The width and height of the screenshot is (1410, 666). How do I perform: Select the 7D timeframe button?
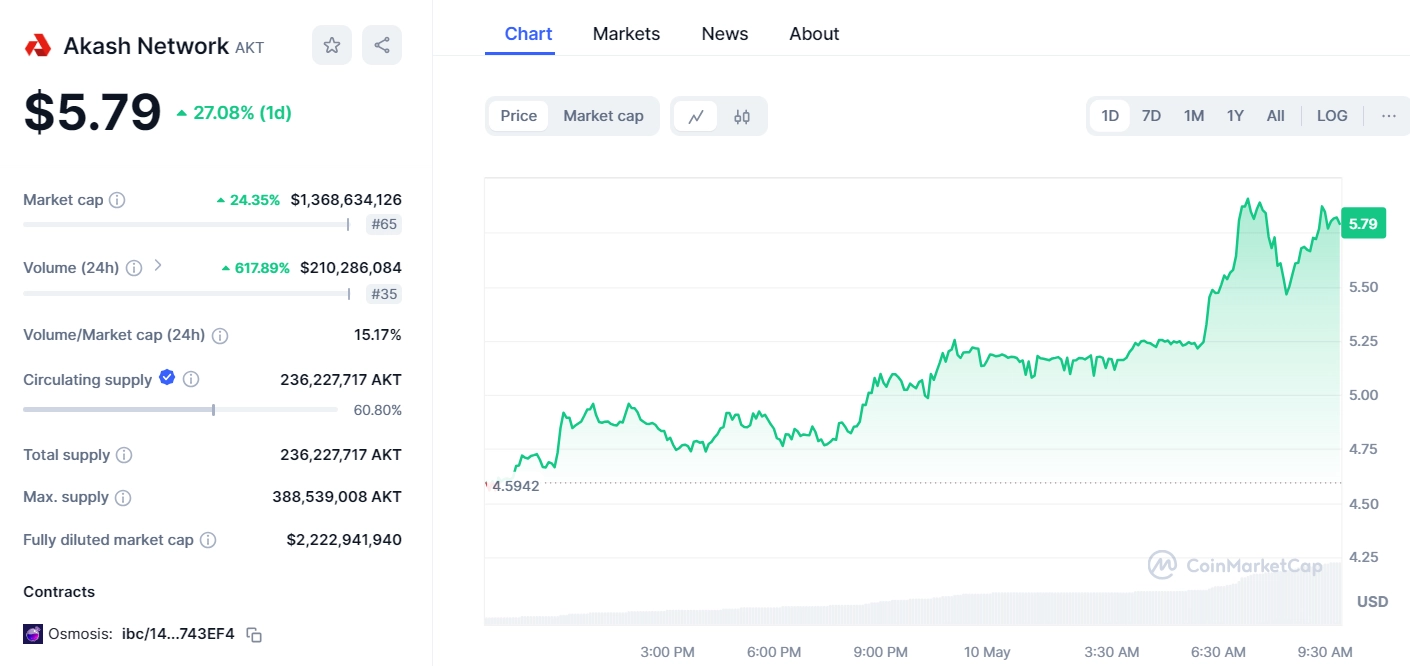pyautogui.click(x=1151, y=115)
